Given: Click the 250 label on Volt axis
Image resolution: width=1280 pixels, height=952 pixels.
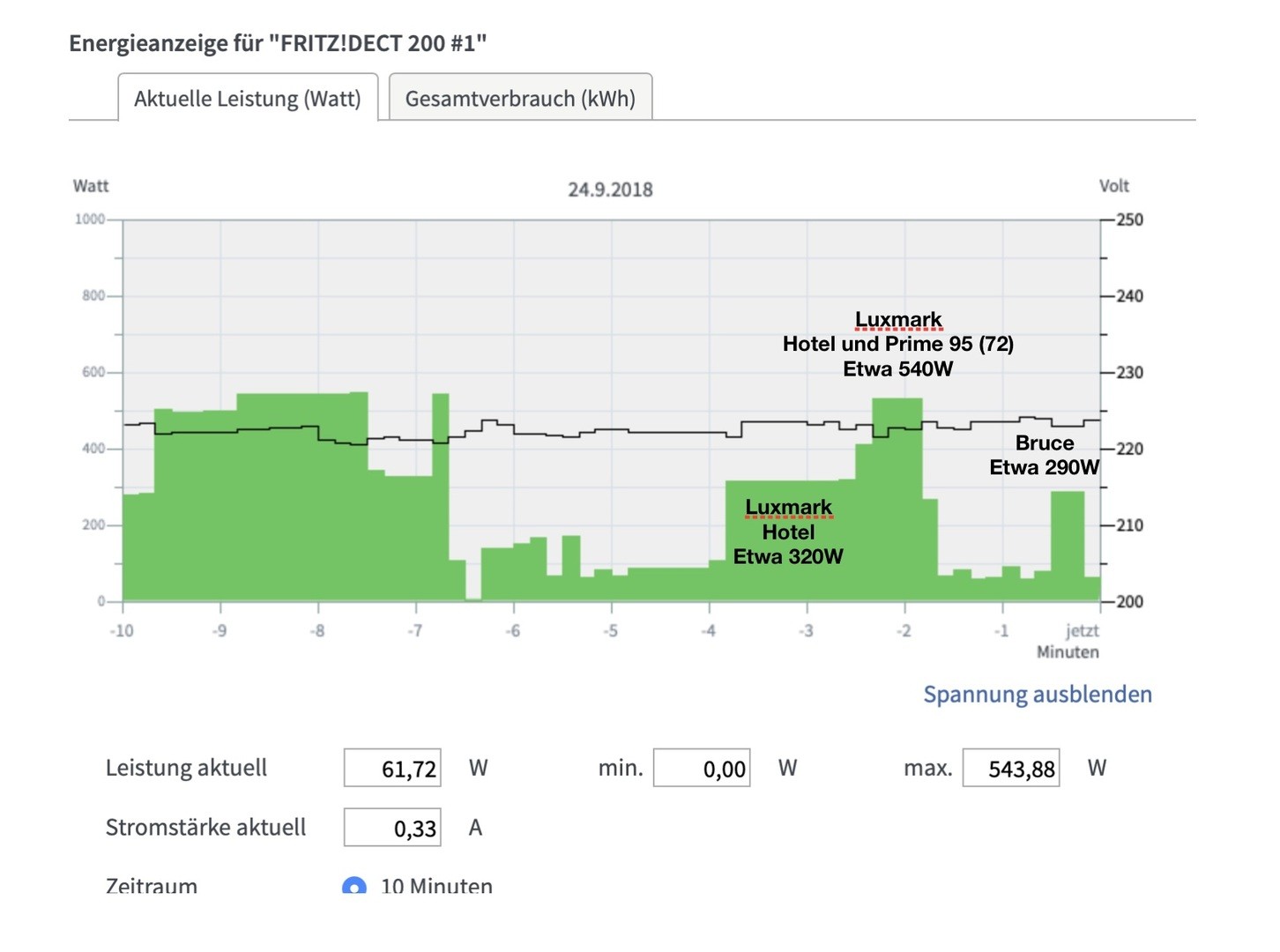Looking at the screenshot, I should (x=1129, y=219).
